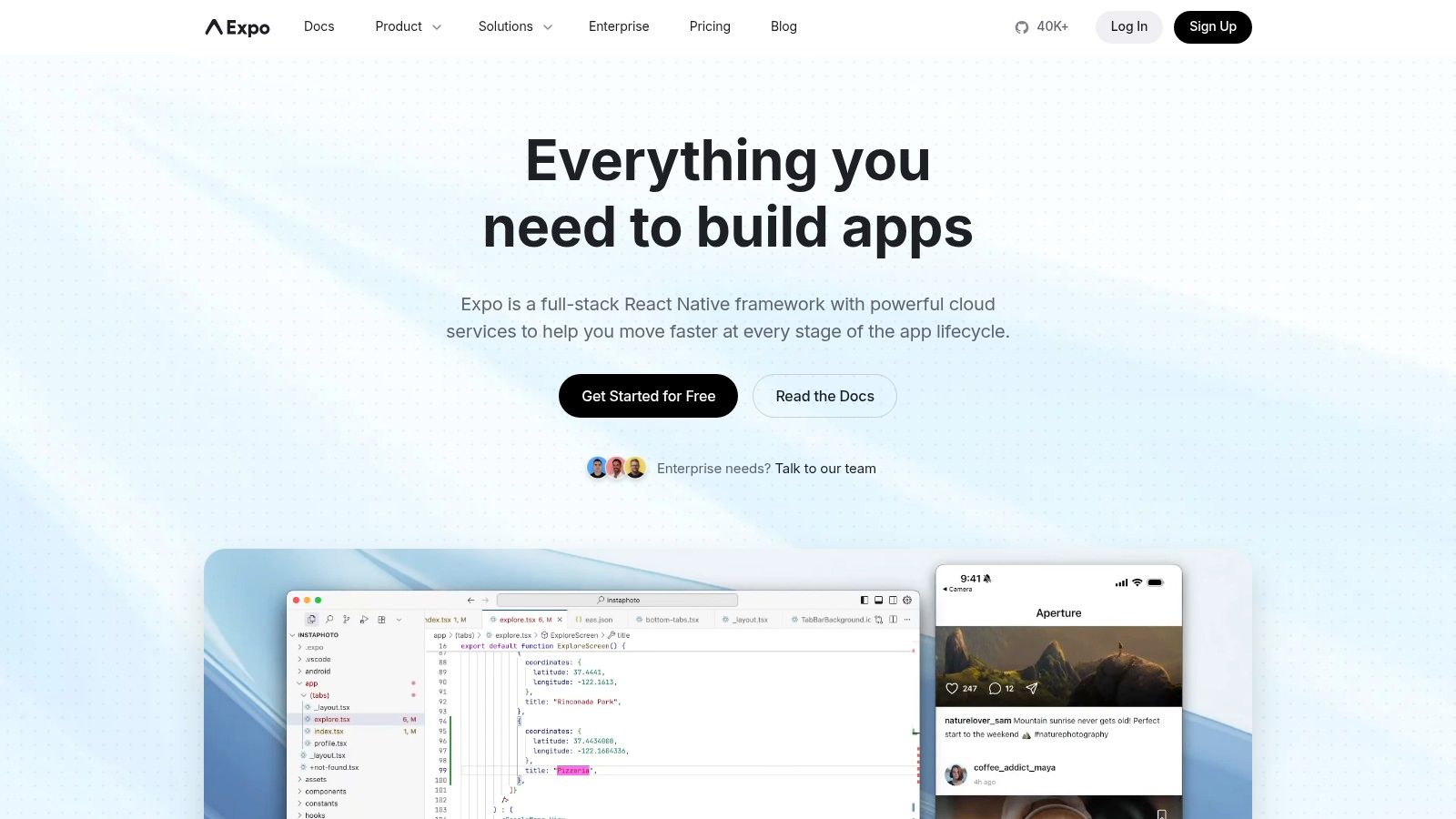This screenshot has width=1456, height=819.
Task: Like the mountain sunrise post
Action: (x=950, y=689)
